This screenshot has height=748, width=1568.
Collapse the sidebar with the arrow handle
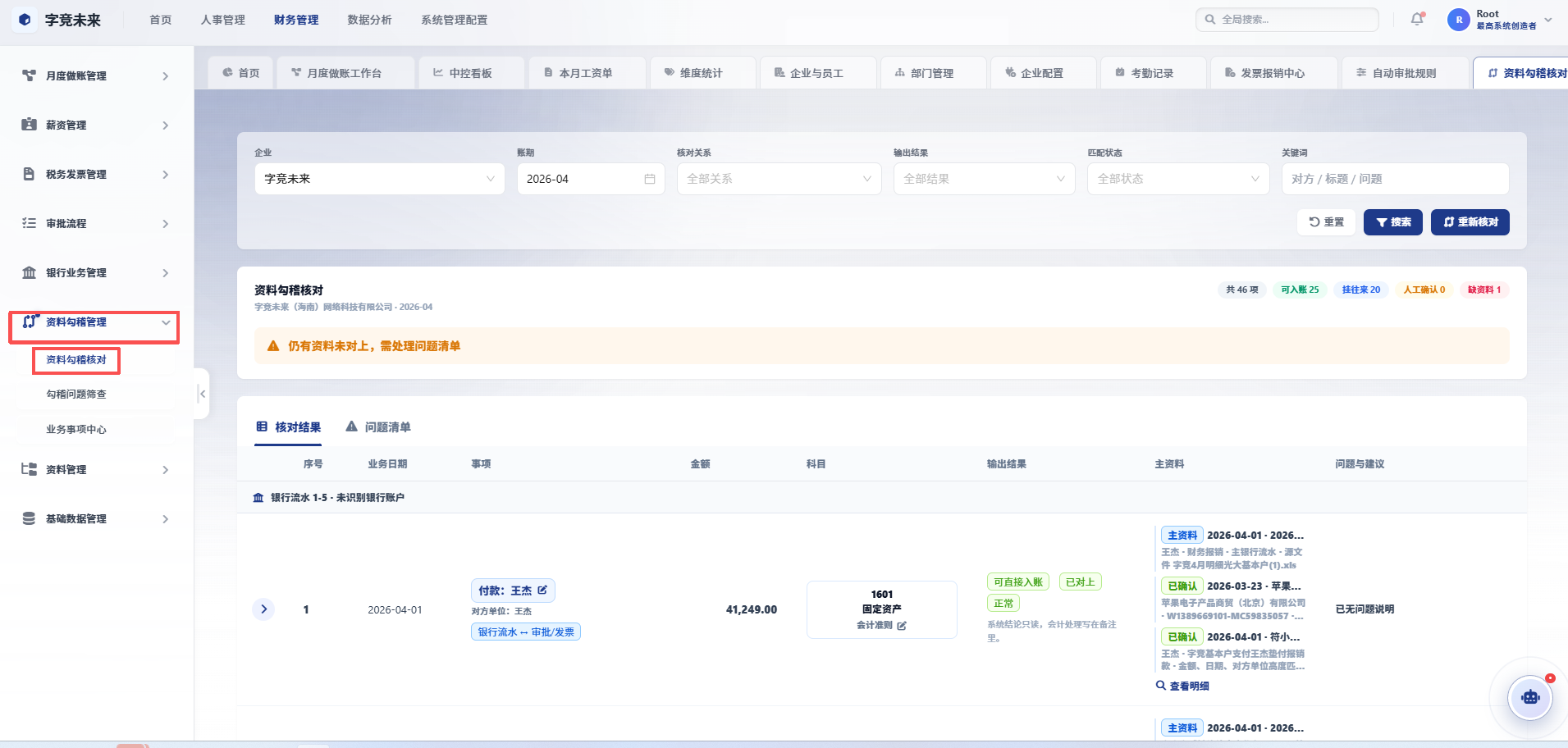(x=202, y=394)
